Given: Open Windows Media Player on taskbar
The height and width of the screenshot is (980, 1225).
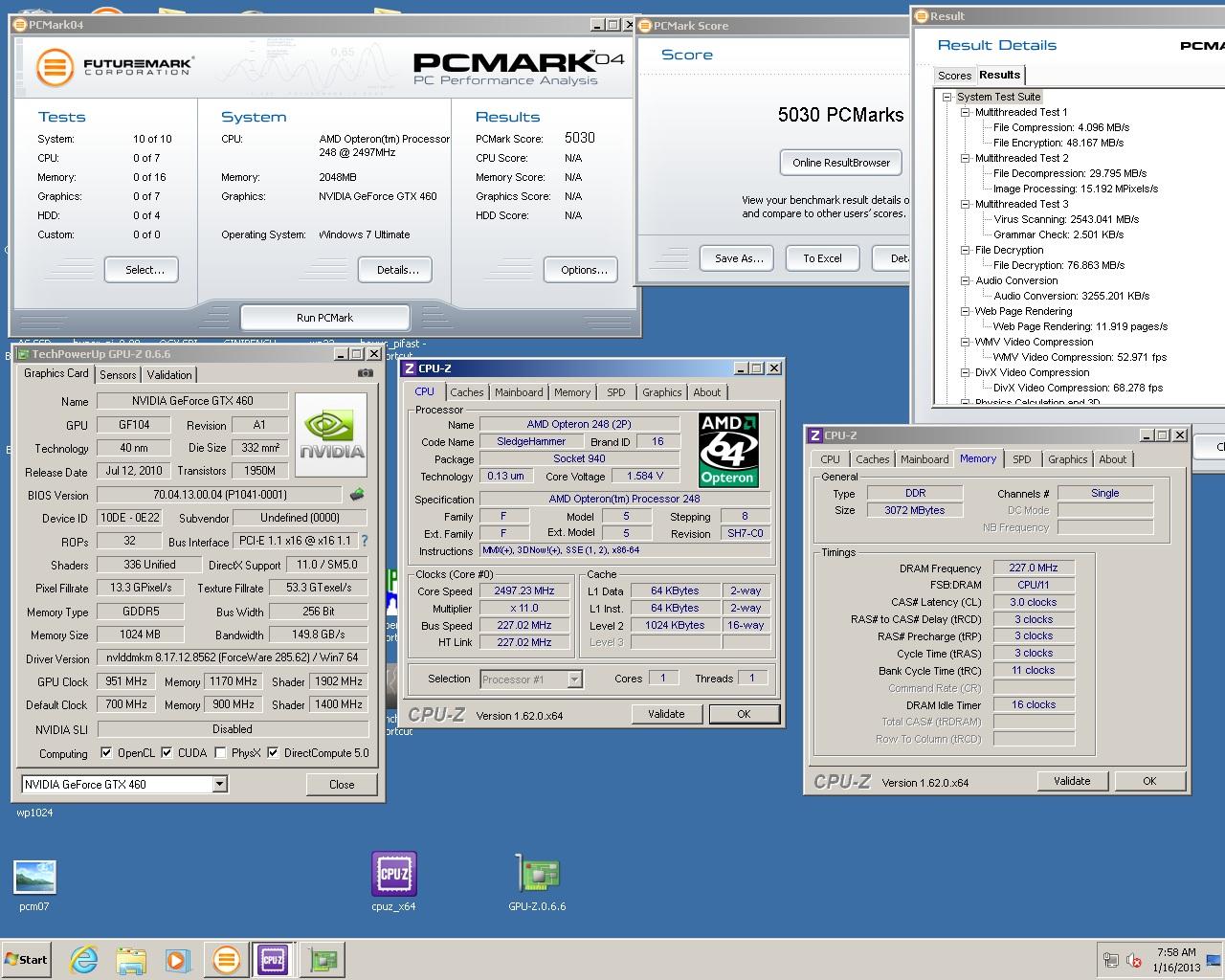Looking at the screenshot, I should [178, 960].
